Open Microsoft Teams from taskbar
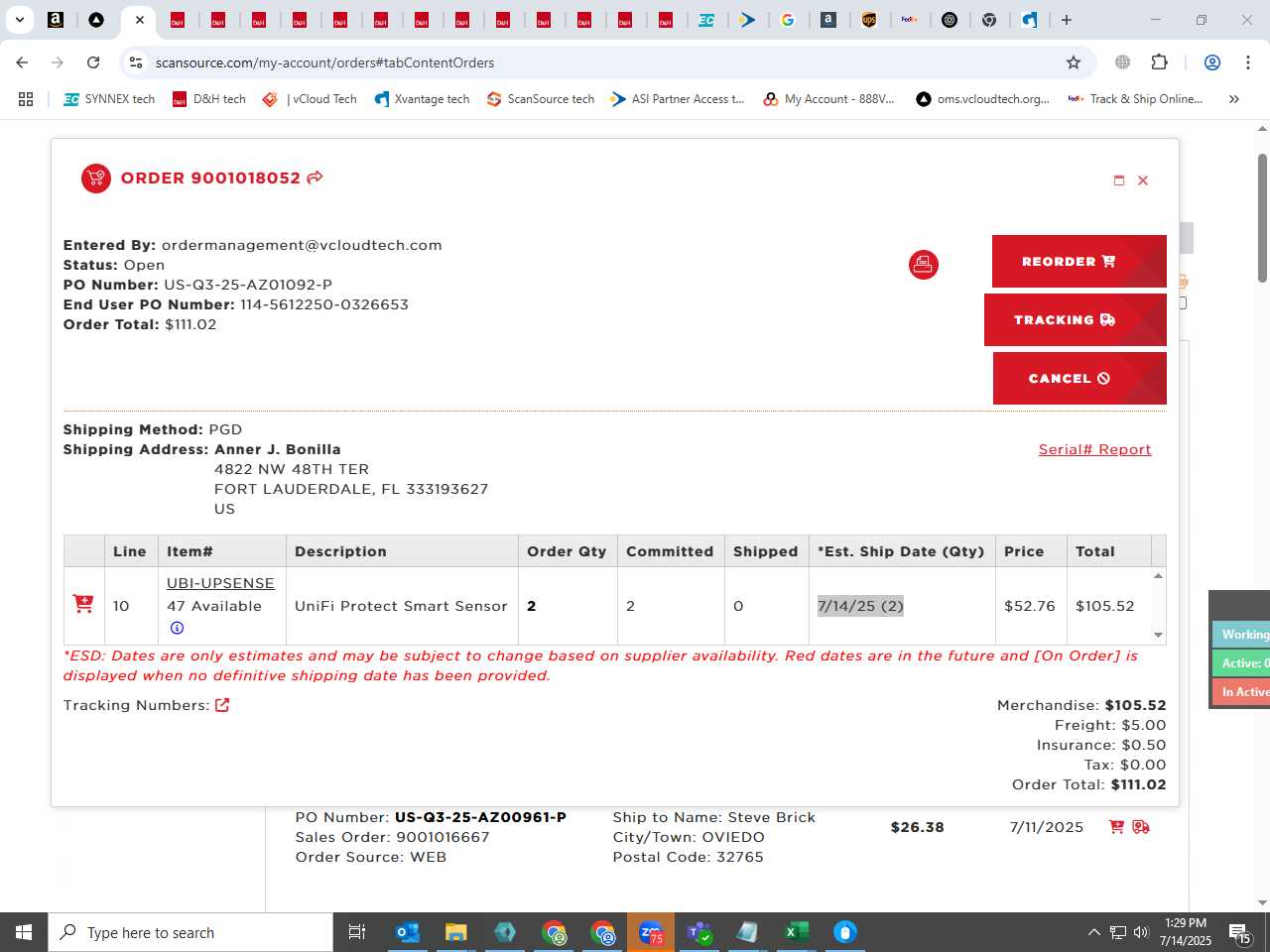Image resolution: width=1270 pixels, height=952 pixels. 699,932
